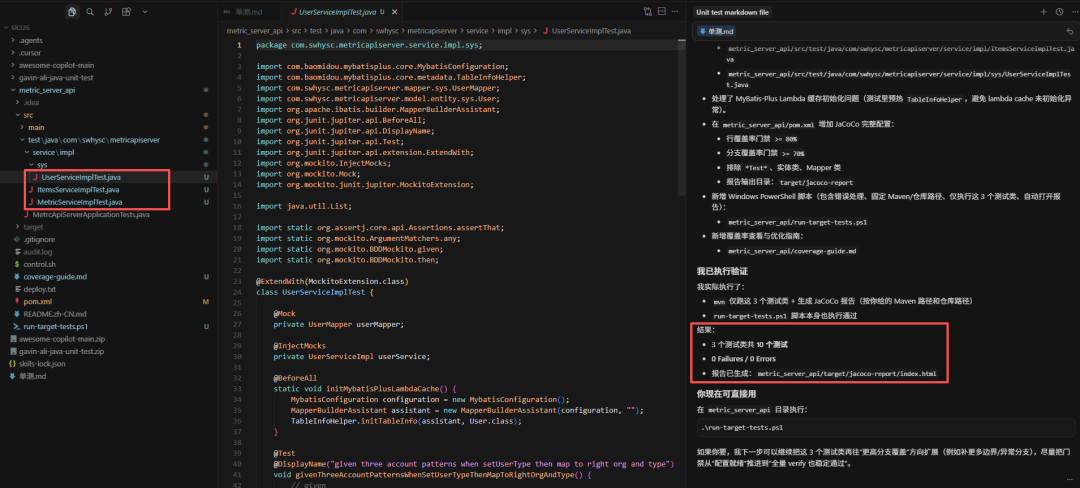Open README.zh-CN.md file

click(x=54, y=314)
